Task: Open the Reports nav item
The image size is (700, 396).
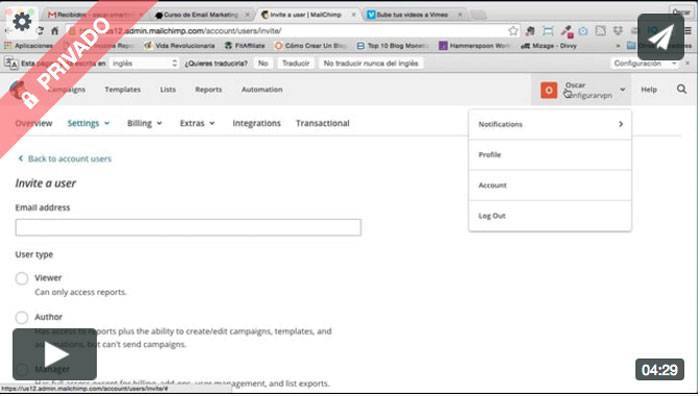Action: click(208, 90)
